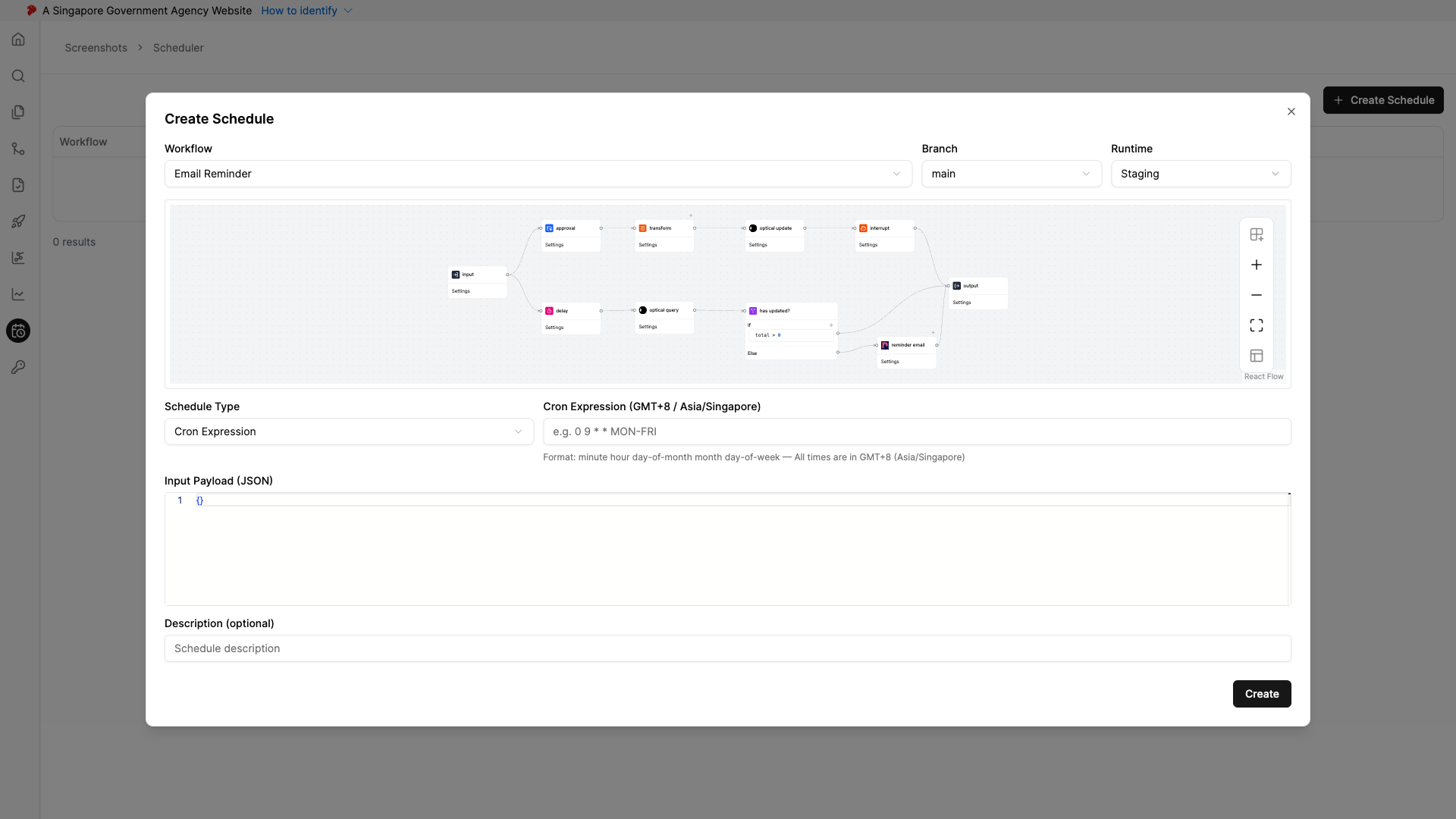The height and width of the screenshot is (819, 1456).
Task: Click the 'total > 0' condition
Action: pyautogui.click(x=790, y=335)
